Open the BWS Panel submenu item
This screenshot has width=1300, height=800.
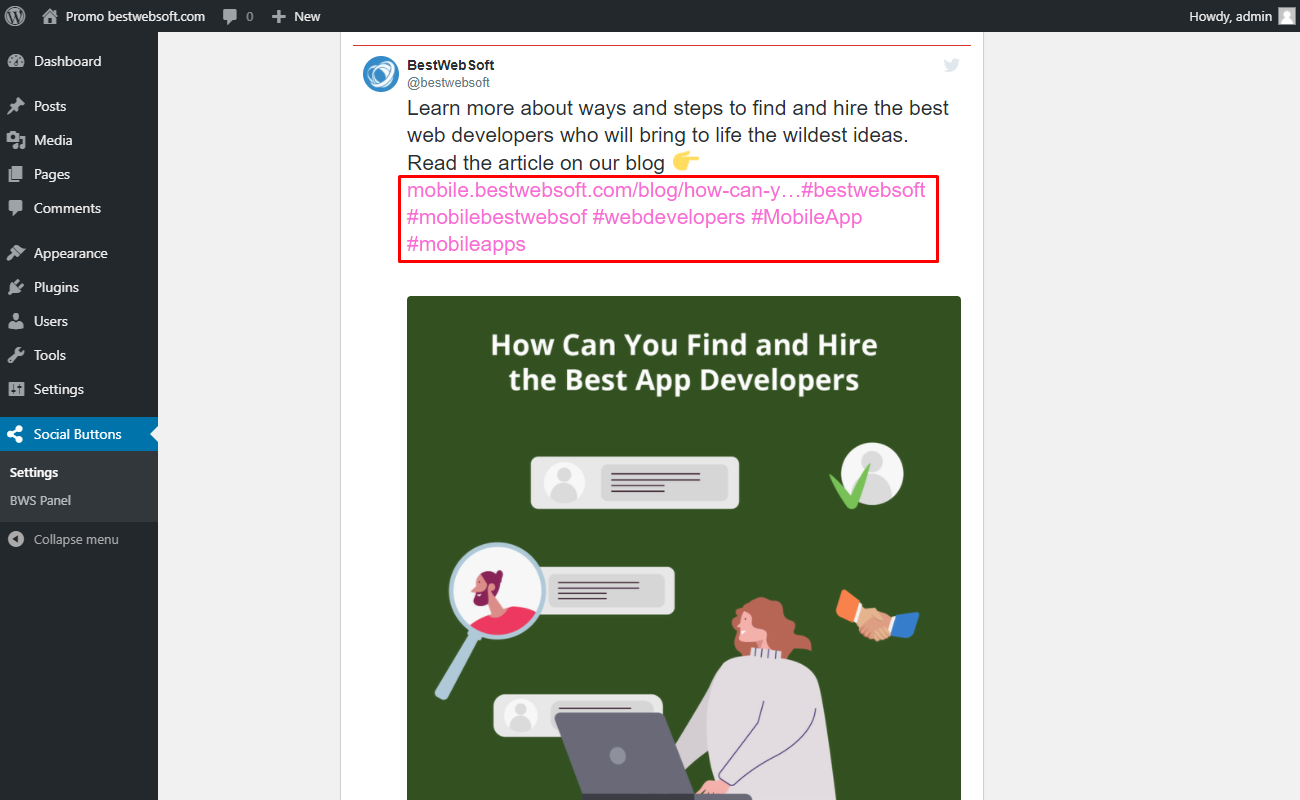click(x=40, y=500)
